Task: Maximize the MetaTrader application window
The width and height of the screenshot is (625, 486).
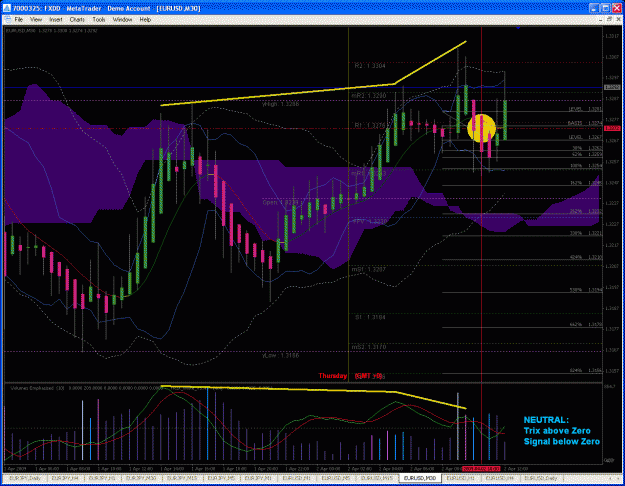Action: pyautogui.click(x=605, y=8)
